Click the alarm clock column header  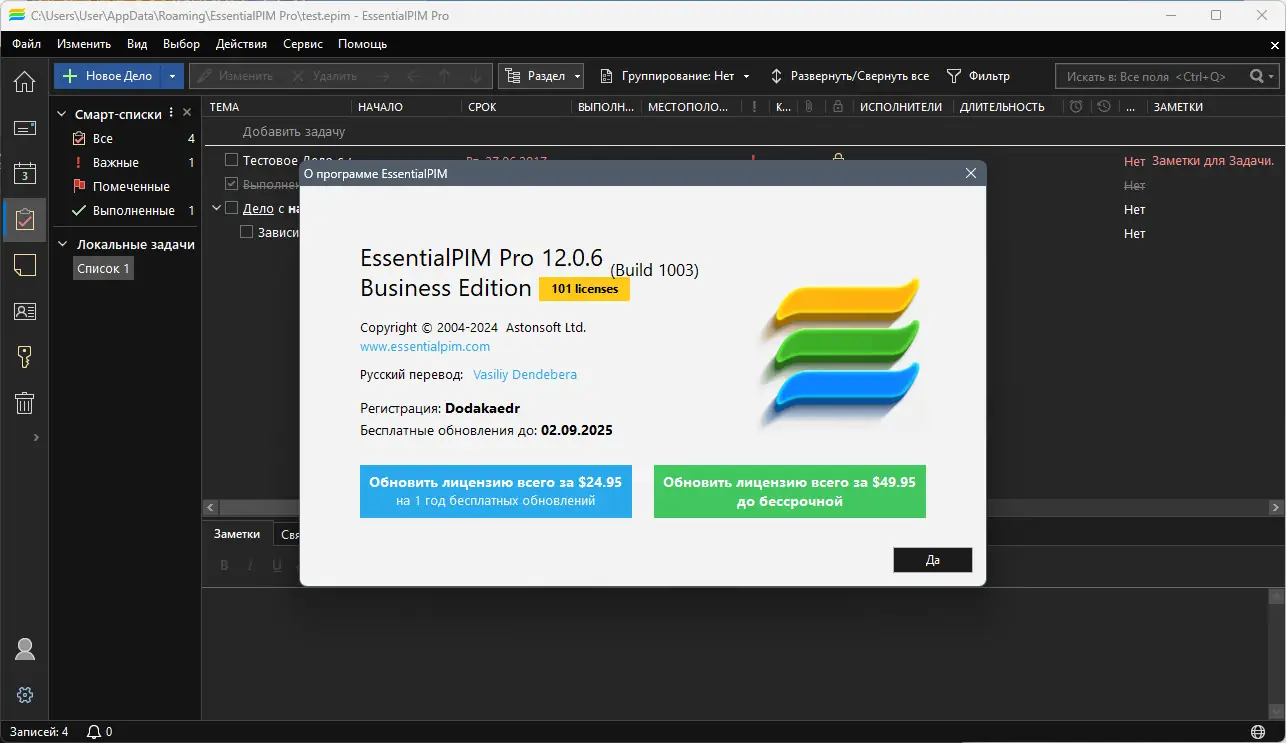[x=1075, y=107]
